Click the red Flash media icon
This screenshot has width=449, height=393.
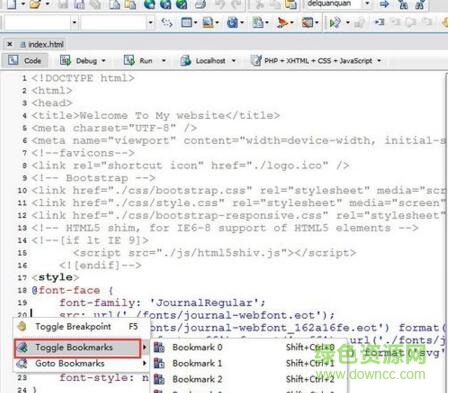pos(282,23)
